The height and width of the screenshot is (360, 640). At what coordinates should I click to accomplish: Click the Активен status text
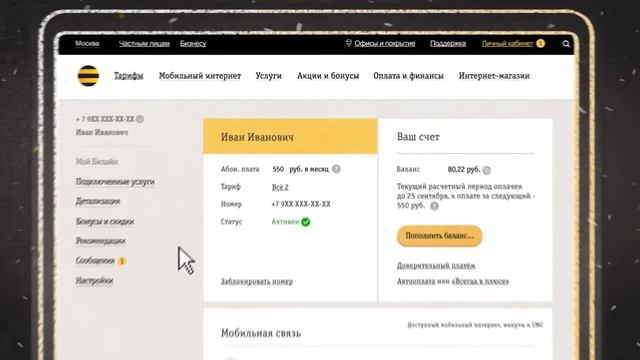pos(285,222)
